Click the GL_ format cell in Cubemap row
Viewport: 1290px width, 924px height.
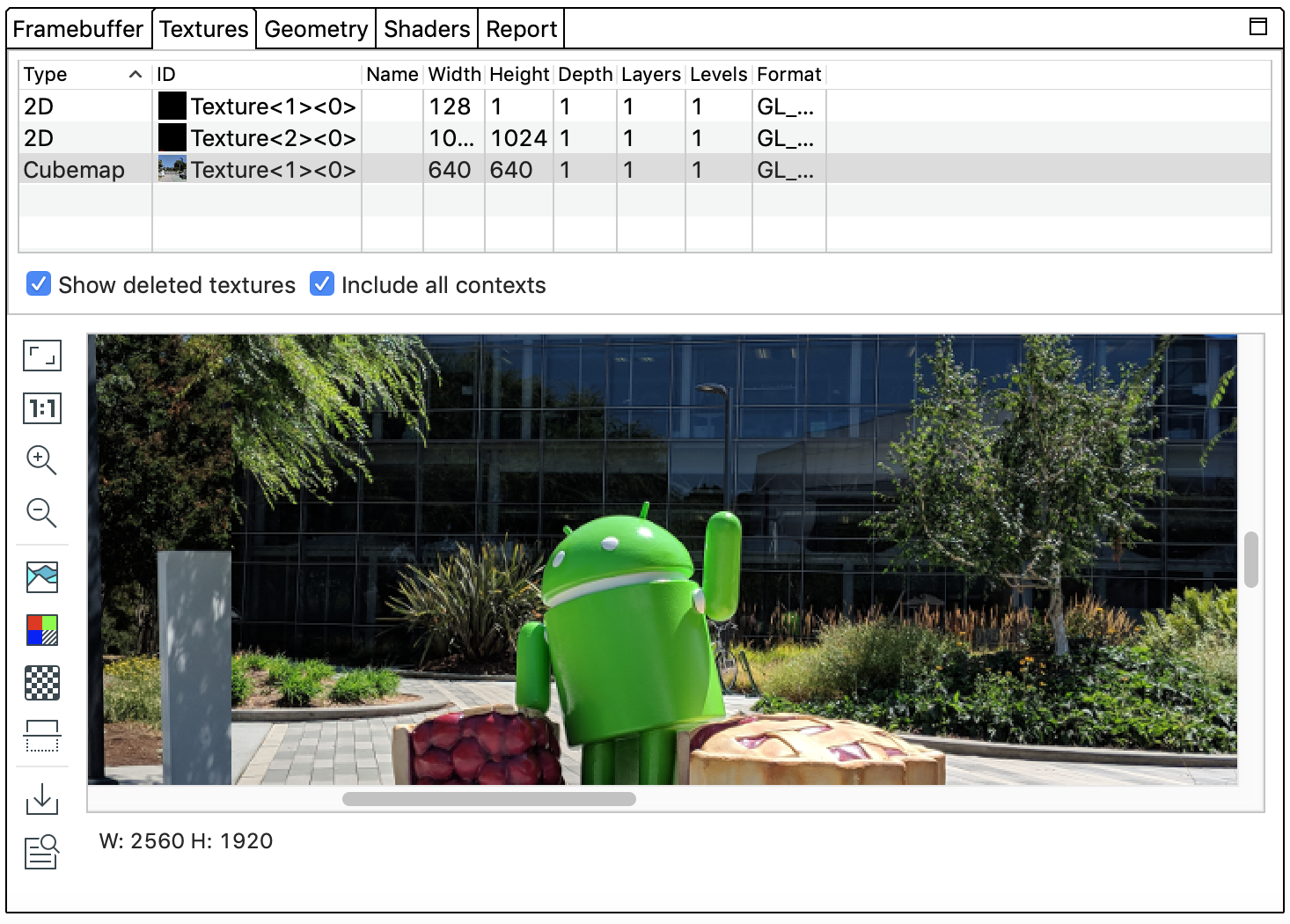tap(789, 170)
